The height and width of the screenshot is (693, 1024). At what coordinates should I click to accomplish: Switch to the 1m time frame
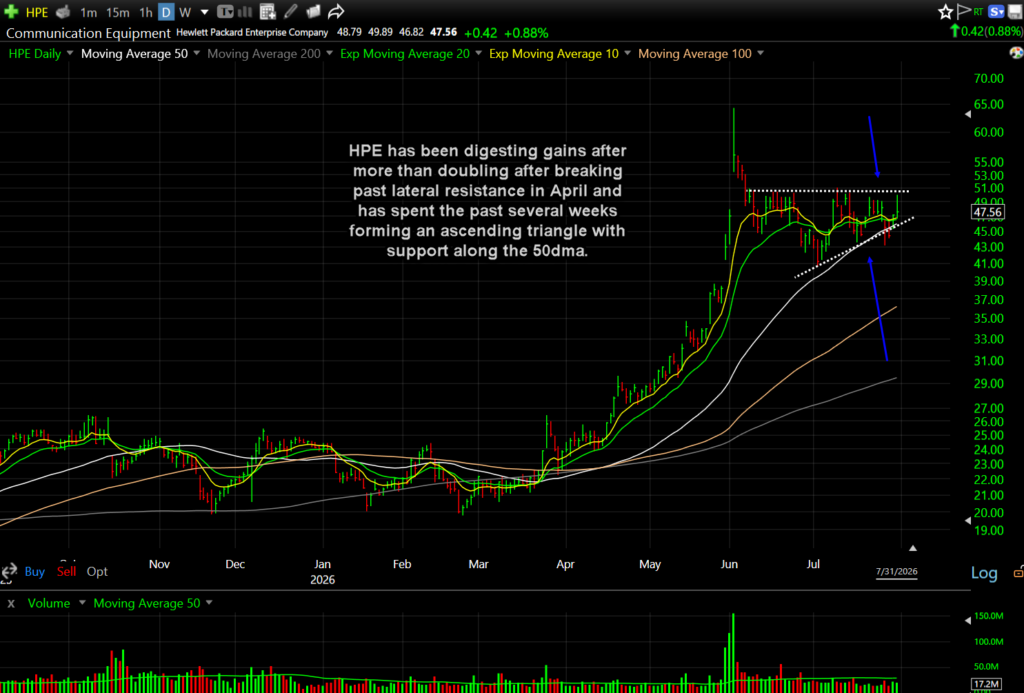[89, 12]
